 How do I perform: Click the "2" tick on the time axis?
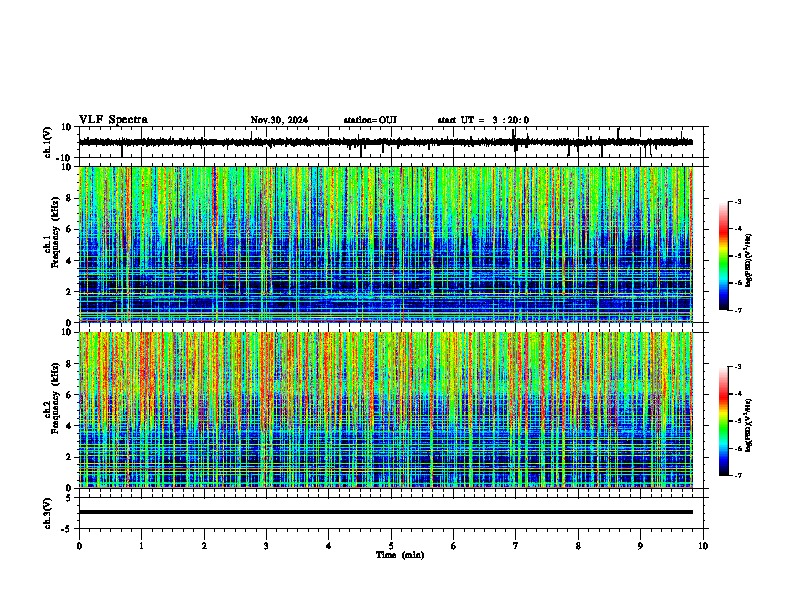coord(204,546)
